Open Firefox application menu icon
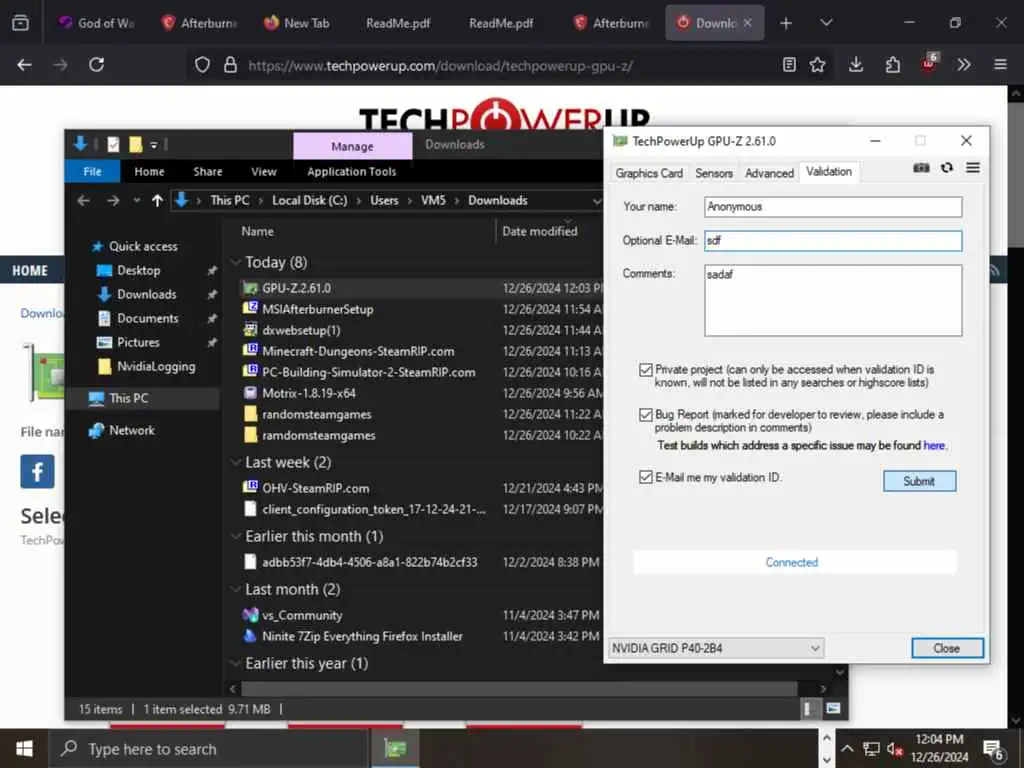 (x=1000, y=65)
